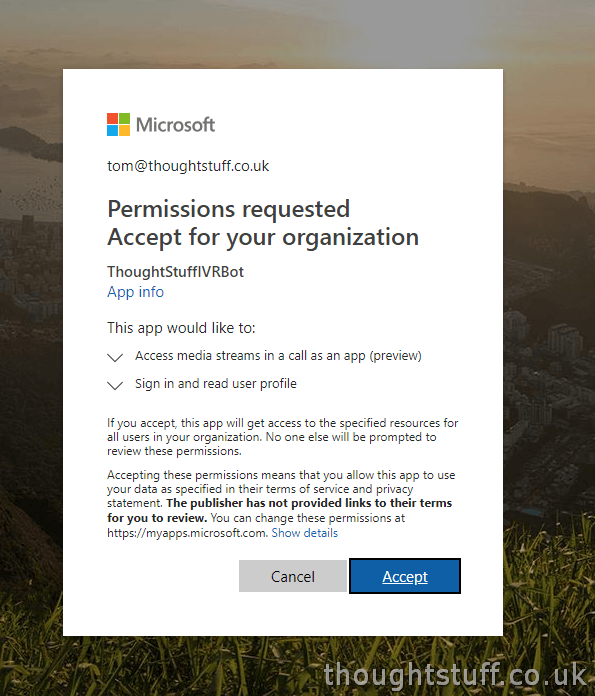
Task: Click the Accept for your organization heading
Action: pos(263,237)
